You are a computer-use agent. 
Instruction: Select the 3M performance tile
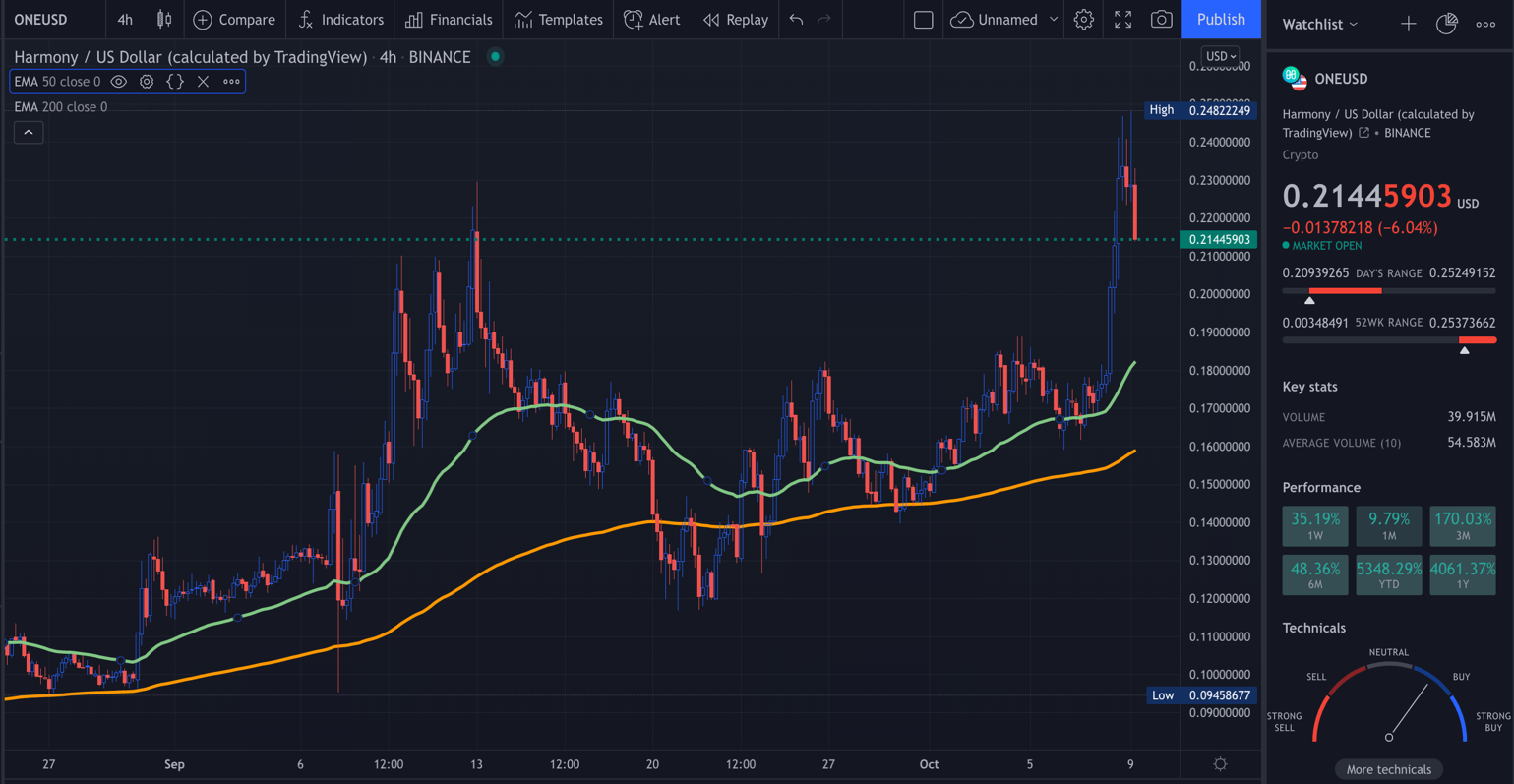pos(1463,526)
